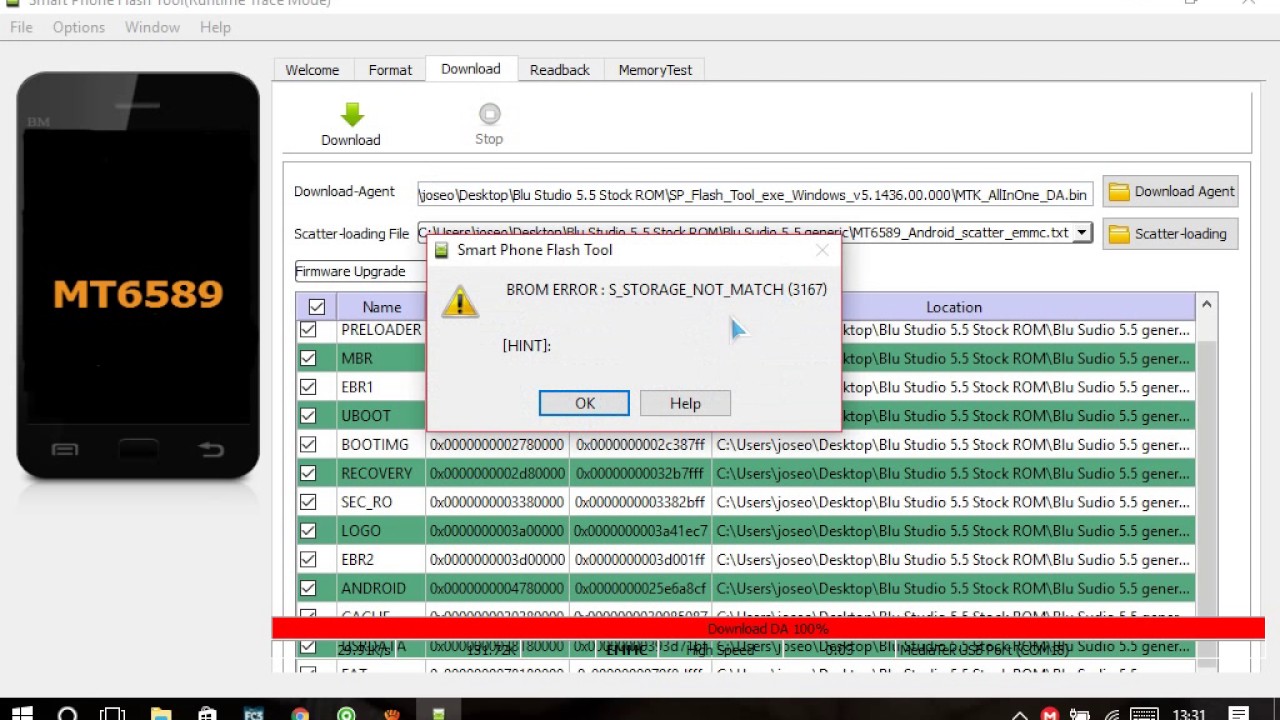The width and height of the screenshot is (1280, 720).
Task: Uncheck the ANDROID partition checkbox
Action: pos(308,588)
